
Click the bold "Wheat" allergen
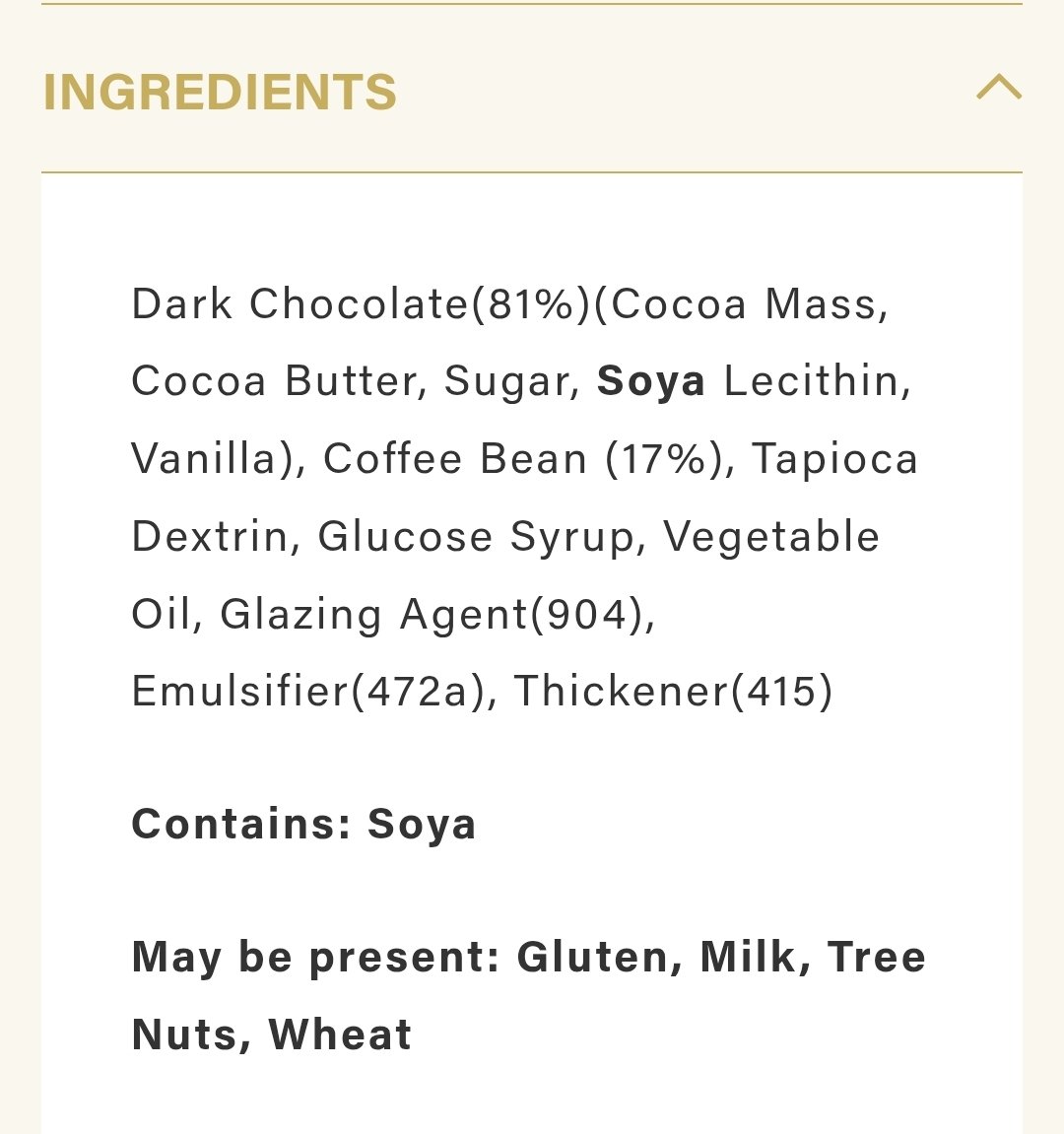[340, 1034]
